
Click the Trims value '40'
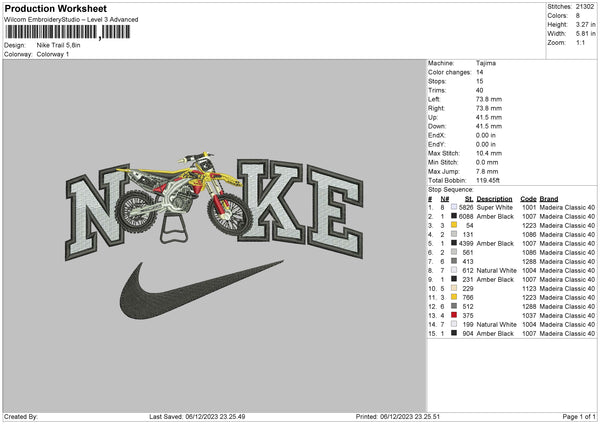[x=479, y=90]
